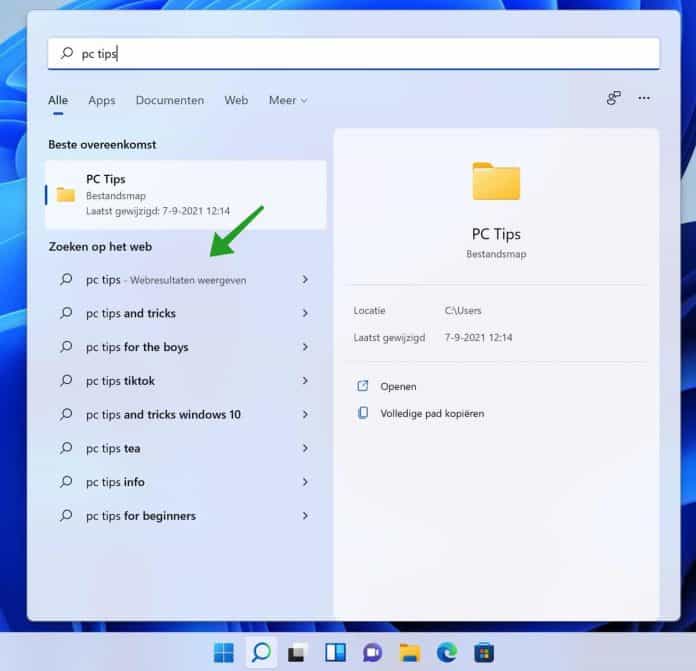Expand arrow for 'pc tips for beginners'
This screenshot has height=671, width=696.
click(x=305, y=515)
